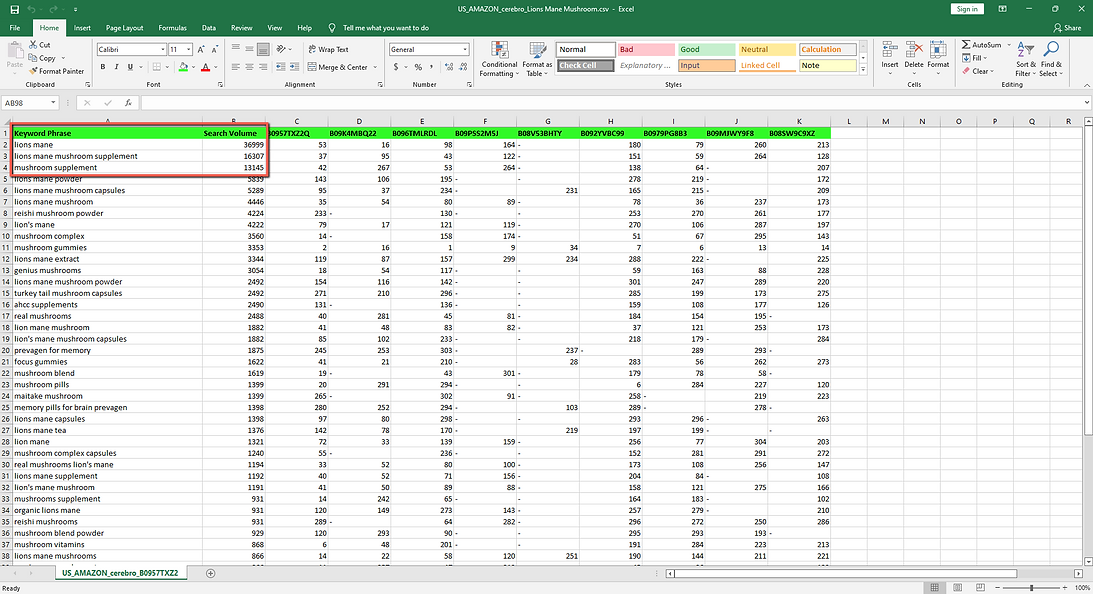Toggle Middle Align button
Viewport: 1093px width, 594px height.
click(x=249, y=50)
